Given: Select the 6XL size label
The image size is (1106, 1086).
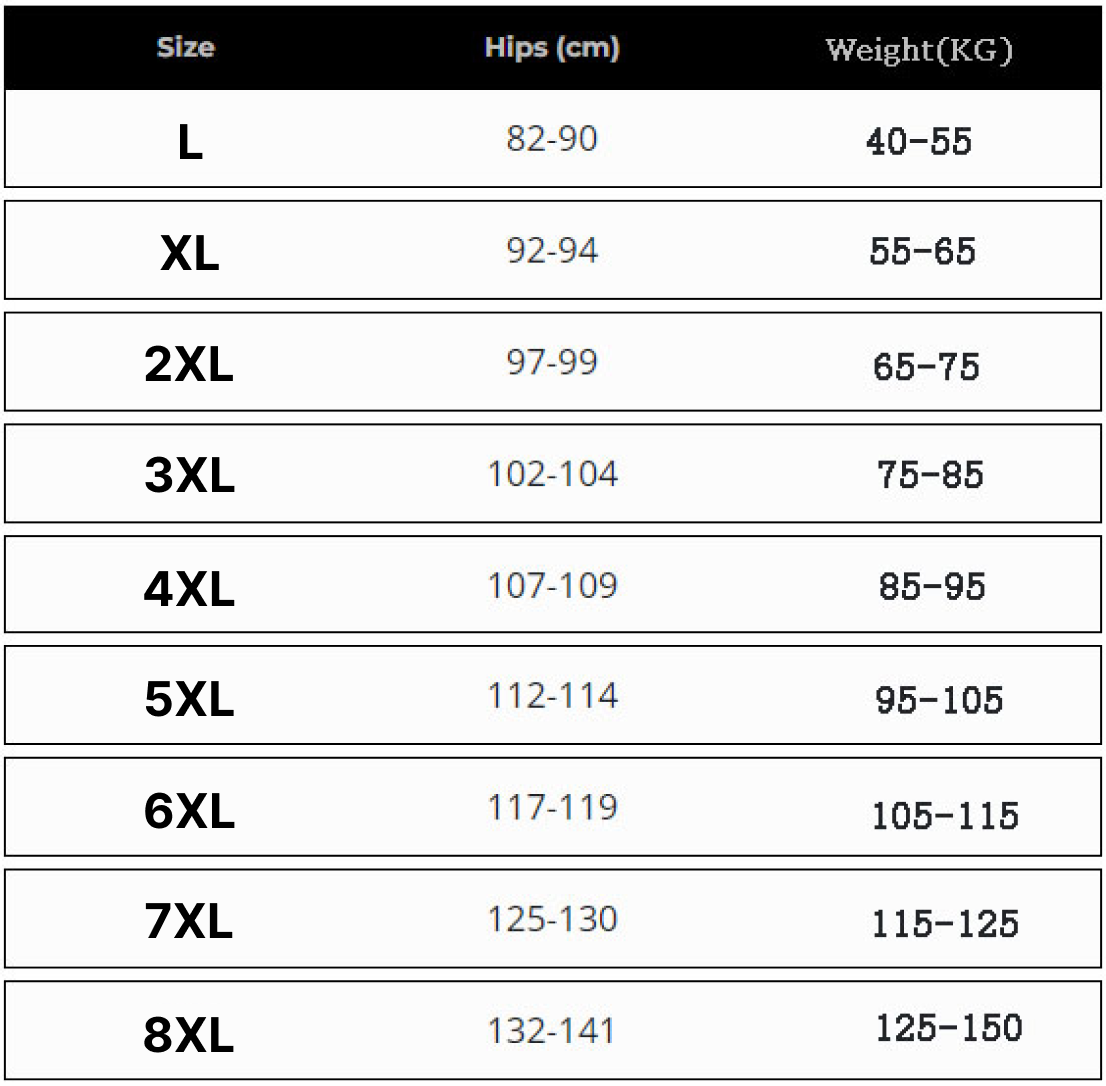Looking at the screenshot, I should point(189,810).
